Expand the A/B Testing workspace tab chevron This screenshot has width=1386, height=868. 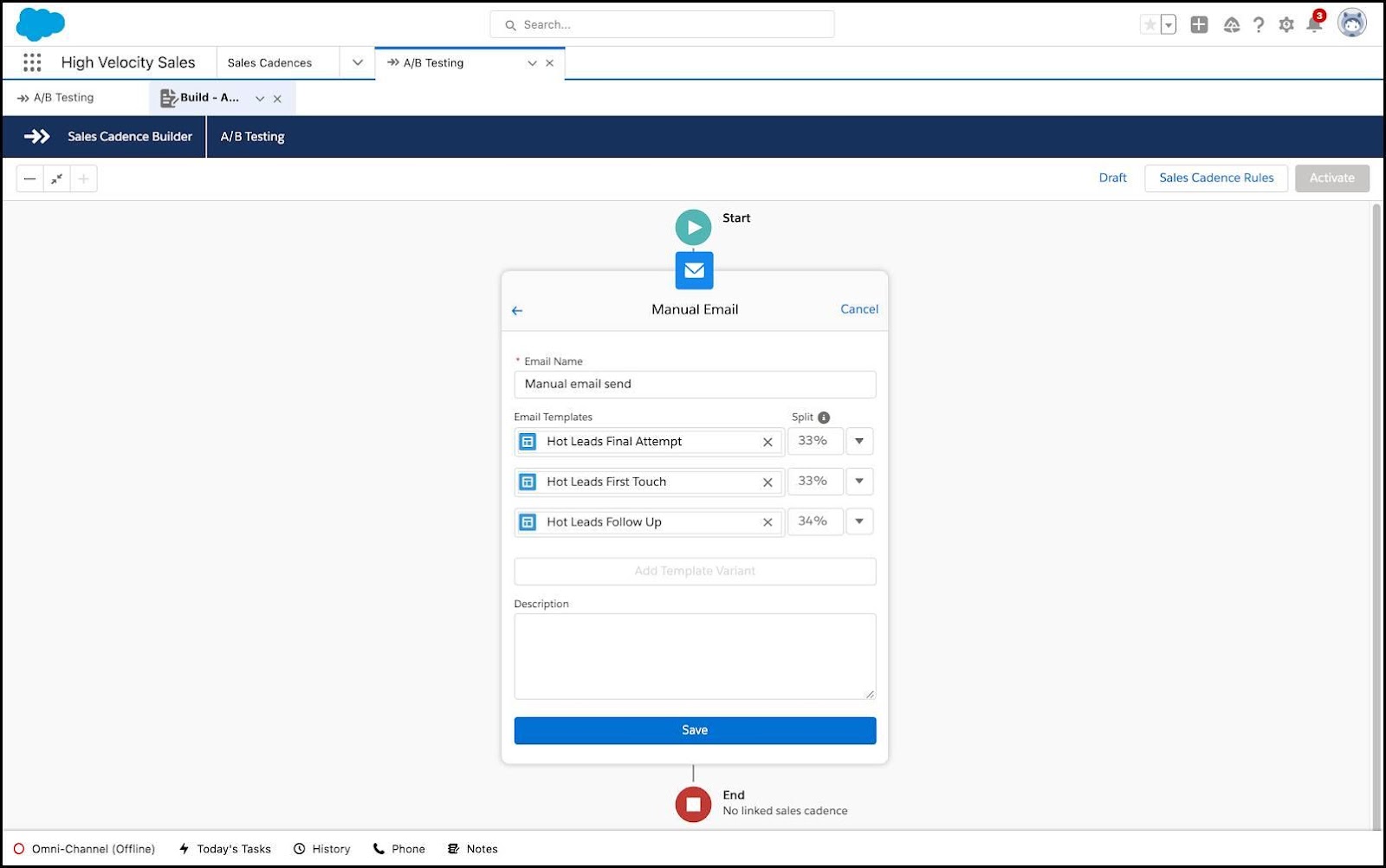[532, 63]
